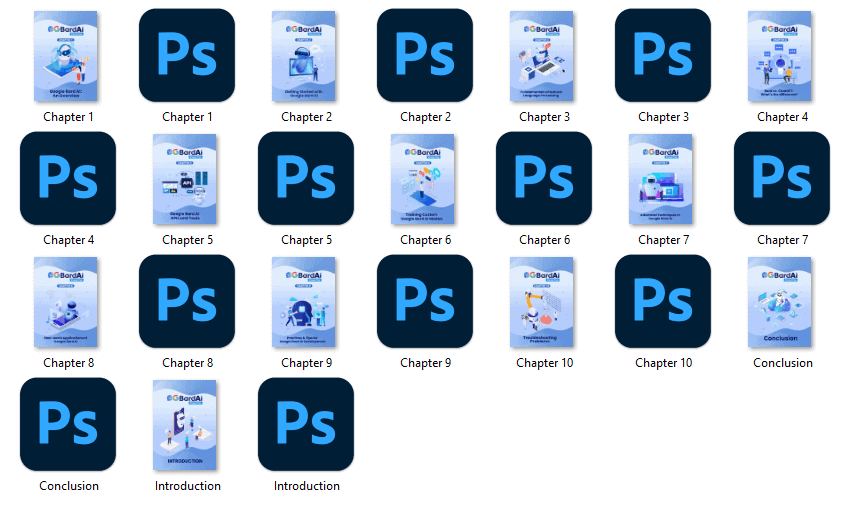The width and height of the screenshot is (851, 521).
Task: Select the Chapter 9 Photoshop PSD file icon
Action: point(425,301)
